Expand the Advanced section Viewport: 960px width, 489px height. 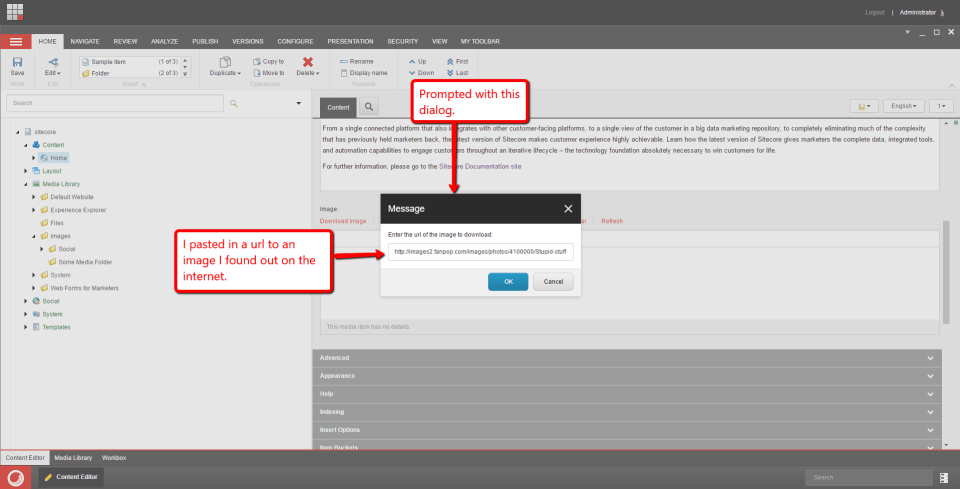click(x=627, y=358)
